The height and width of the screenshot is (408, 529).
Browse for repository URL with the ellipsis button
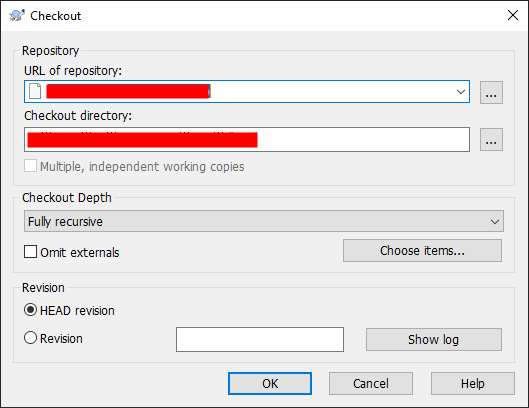coord(491,92)
